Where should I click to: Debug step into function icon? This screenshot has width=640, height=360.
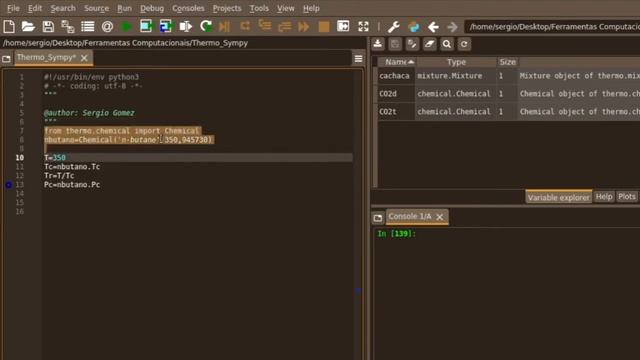265,27
